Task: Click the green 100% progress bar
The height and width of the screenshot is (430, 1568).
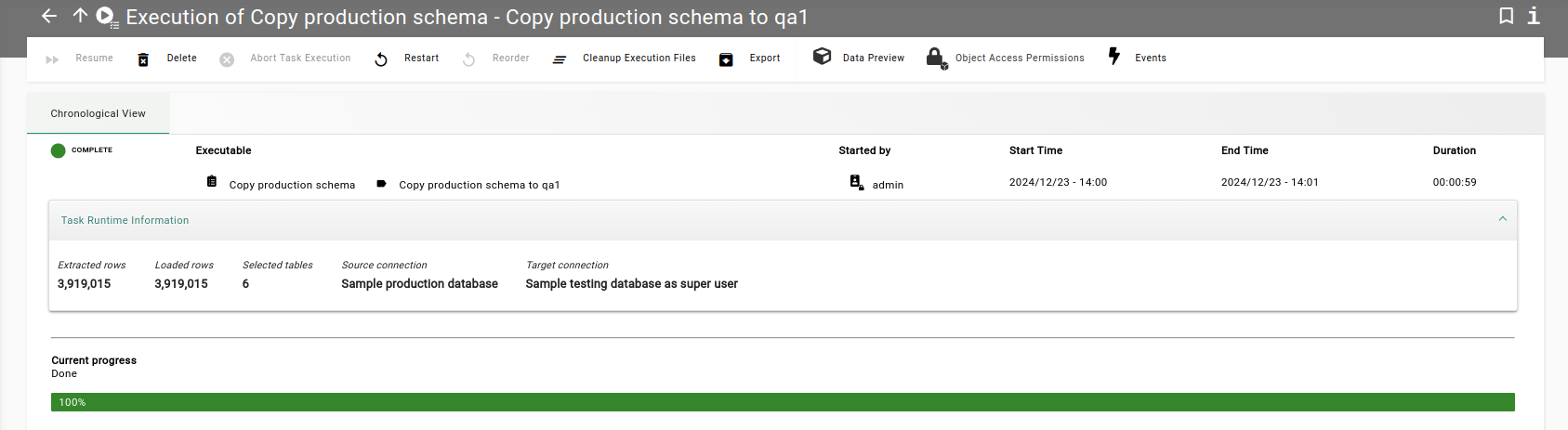Action: 783,402
